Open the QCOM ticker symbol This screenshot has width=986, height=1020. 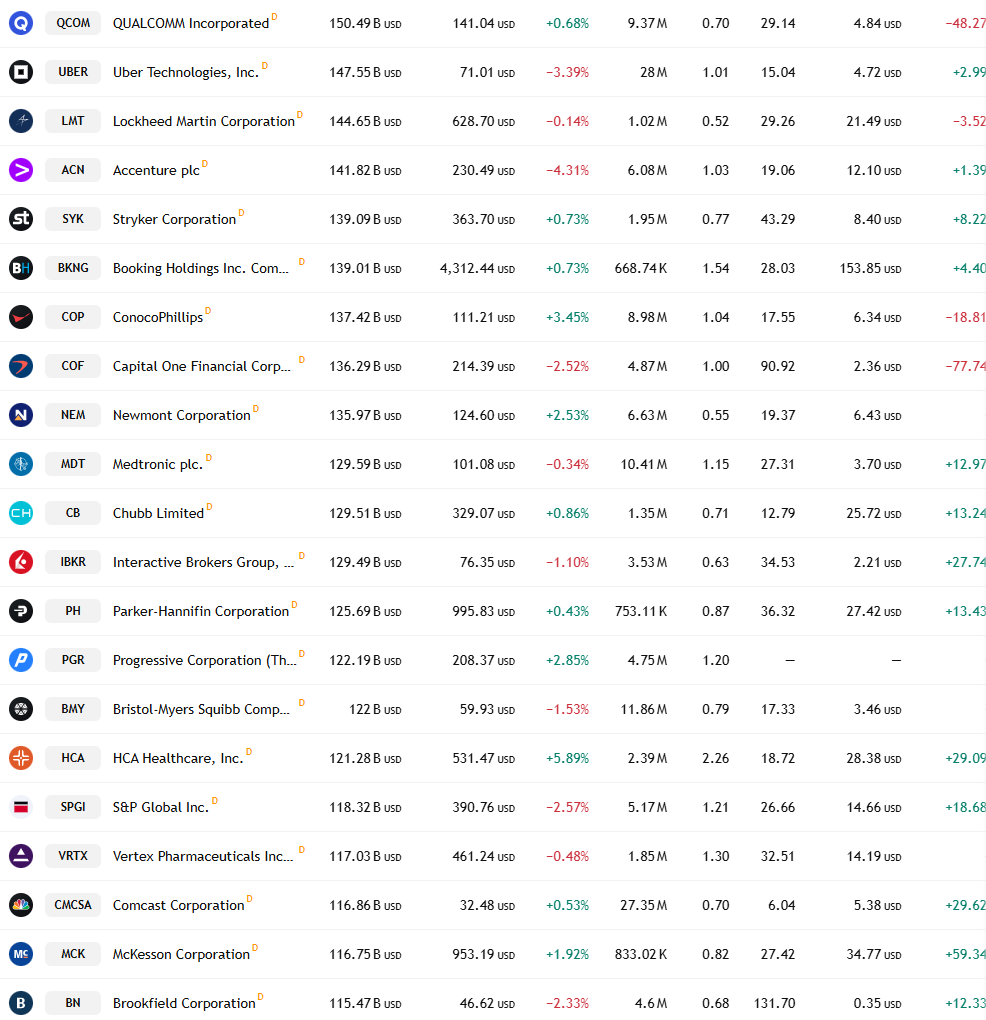(x=73, y=23)
